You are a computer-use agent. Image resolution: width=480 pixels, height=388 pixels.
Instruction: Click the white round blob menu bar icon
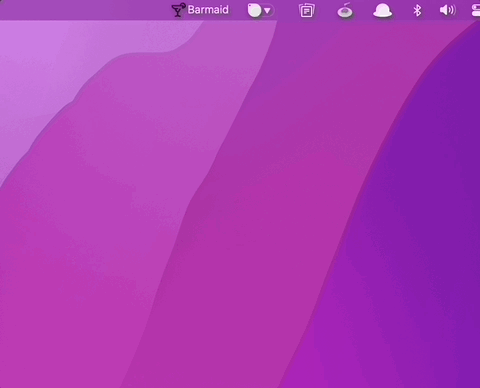tap(255, 10)
